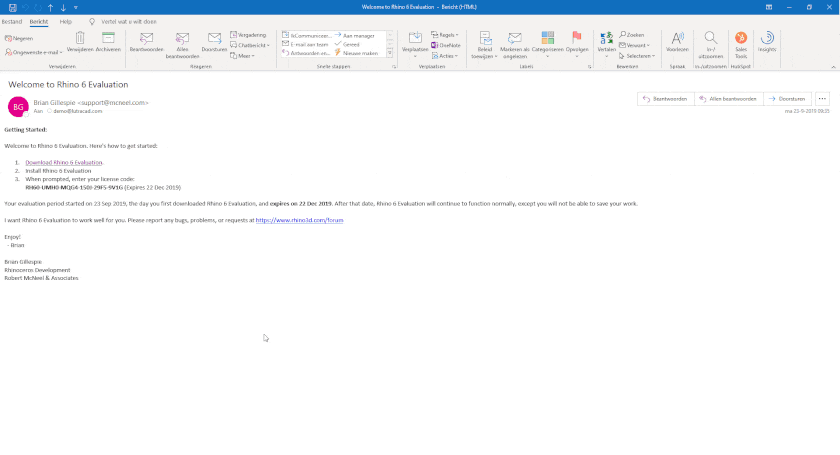The image size is (840, 455).
Task: Open the Download Rhino 6 Evaluation link
Action: [64, 162]
